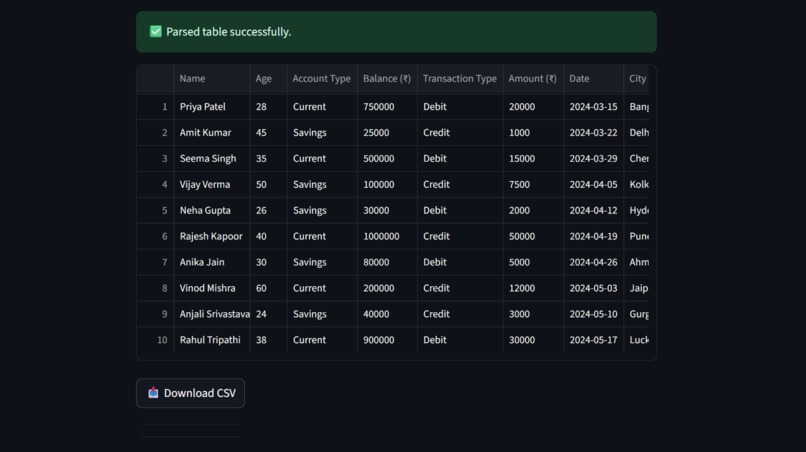The width and height of the screenshot is (806, 452).
Task: Select the cell 'Rahul Tripathi'
Action: 212,339
